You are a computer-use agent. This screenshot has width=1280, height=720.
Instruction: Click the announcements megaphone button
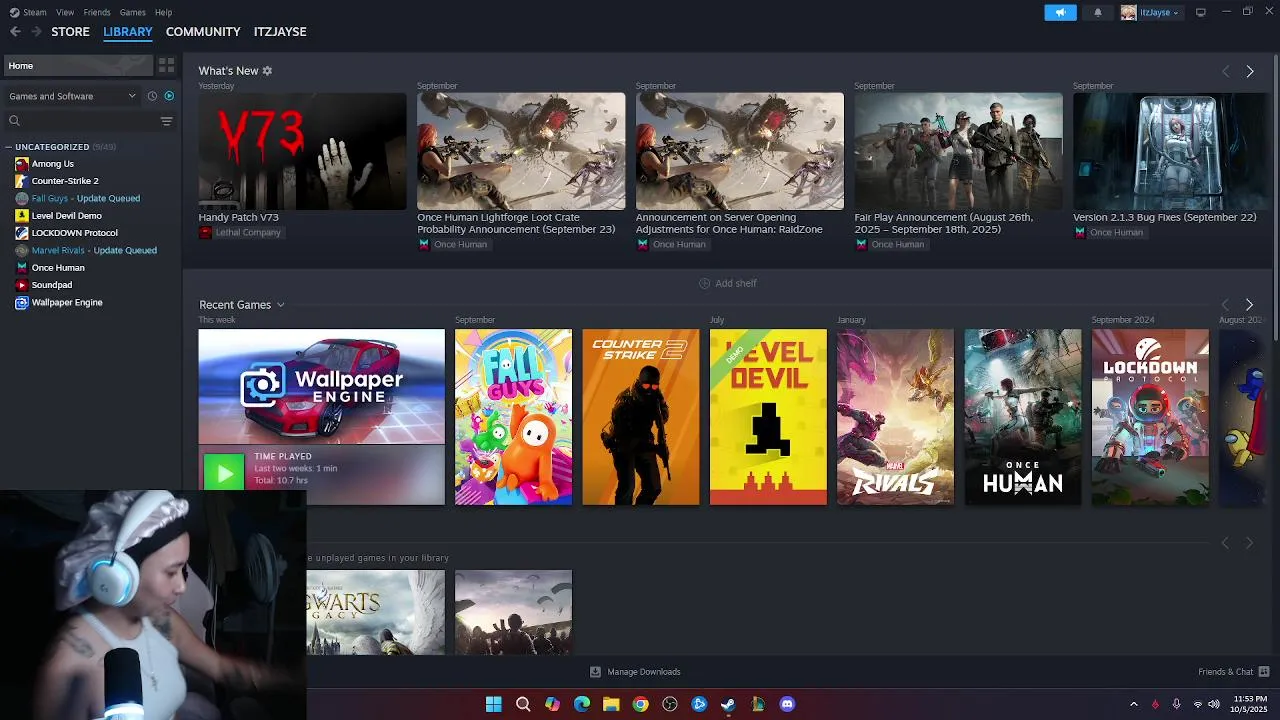coord(1061,12)
